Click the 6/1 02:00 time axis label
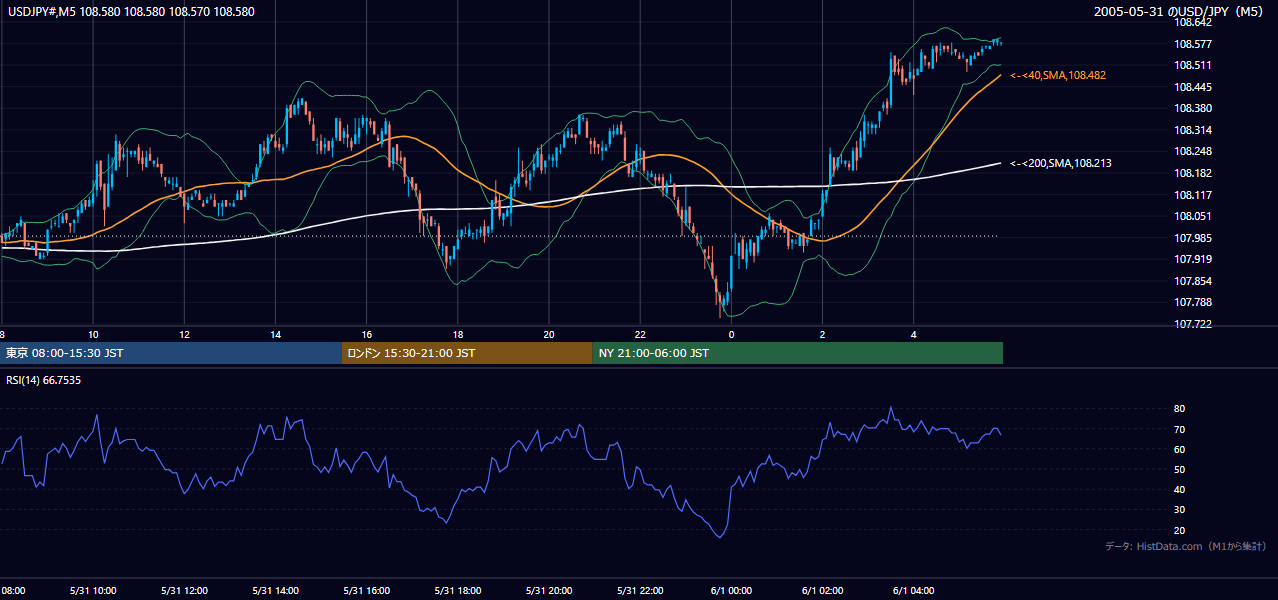 (822, 590)
